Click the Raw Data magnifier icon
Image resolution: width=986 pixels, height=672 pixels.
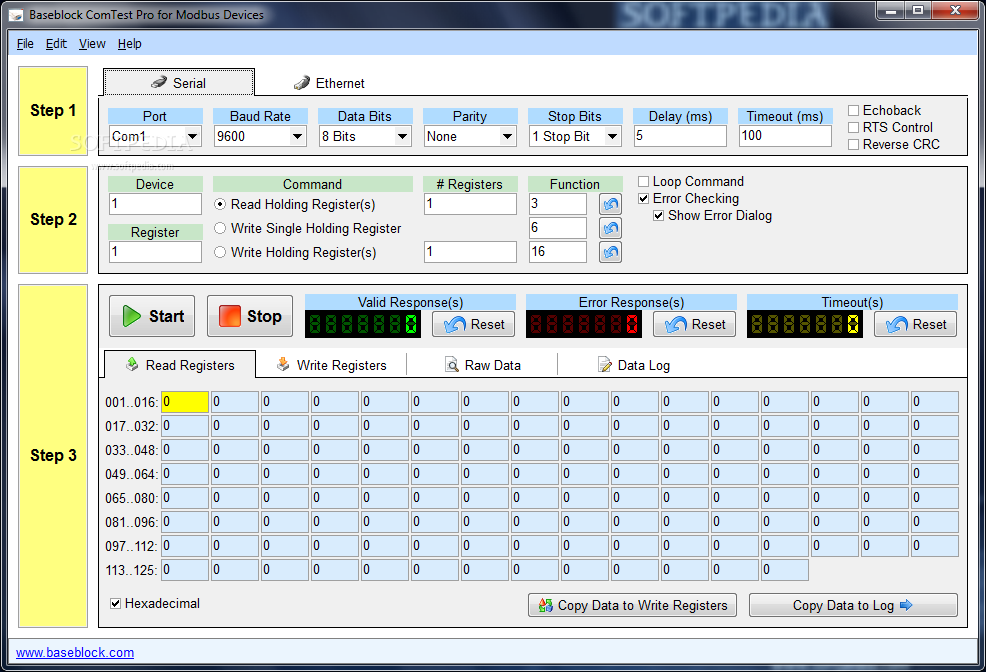(451, 365)
